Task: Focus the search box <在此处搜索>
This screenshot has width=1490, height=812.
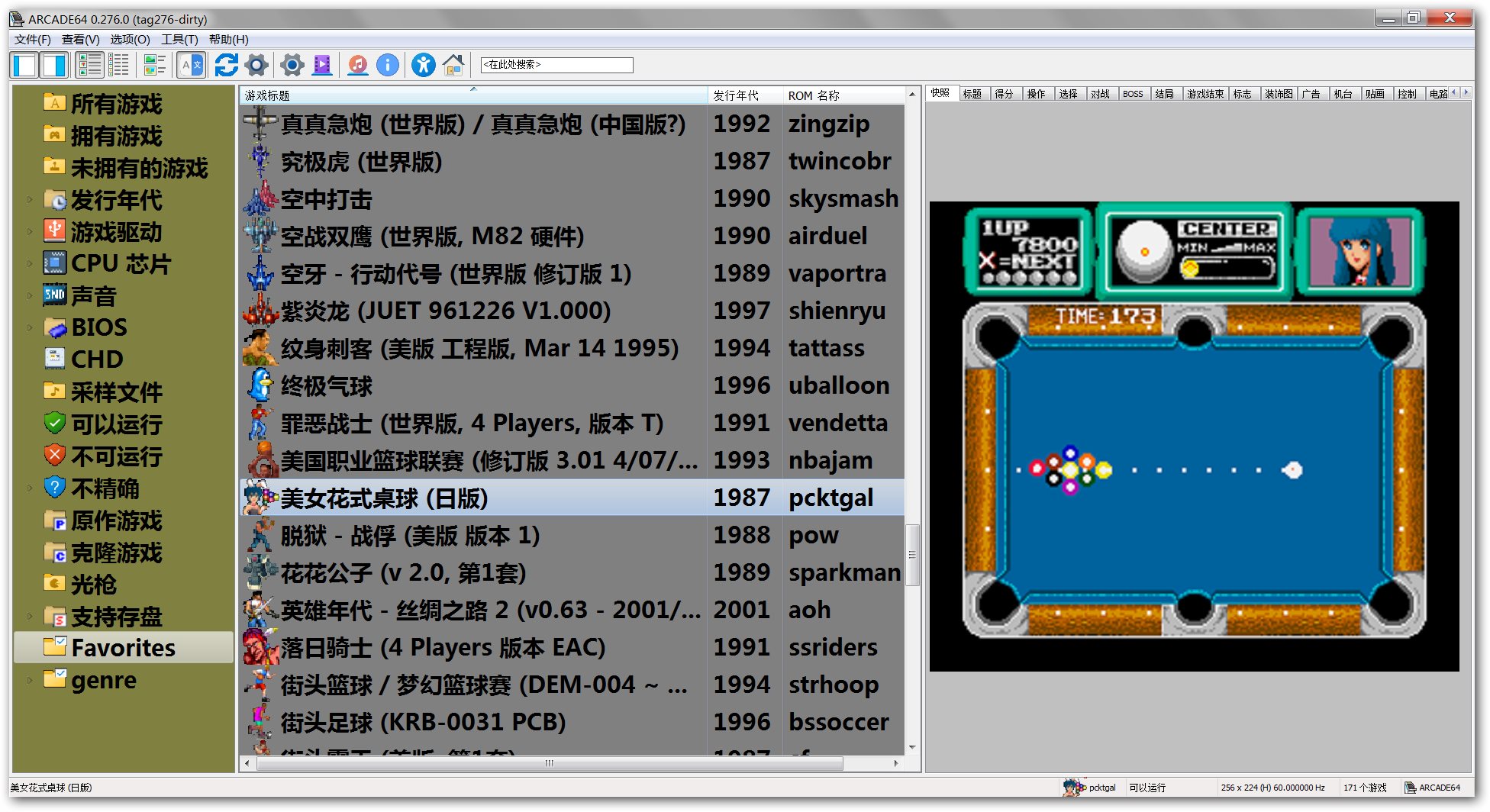Action: point(556,65)
